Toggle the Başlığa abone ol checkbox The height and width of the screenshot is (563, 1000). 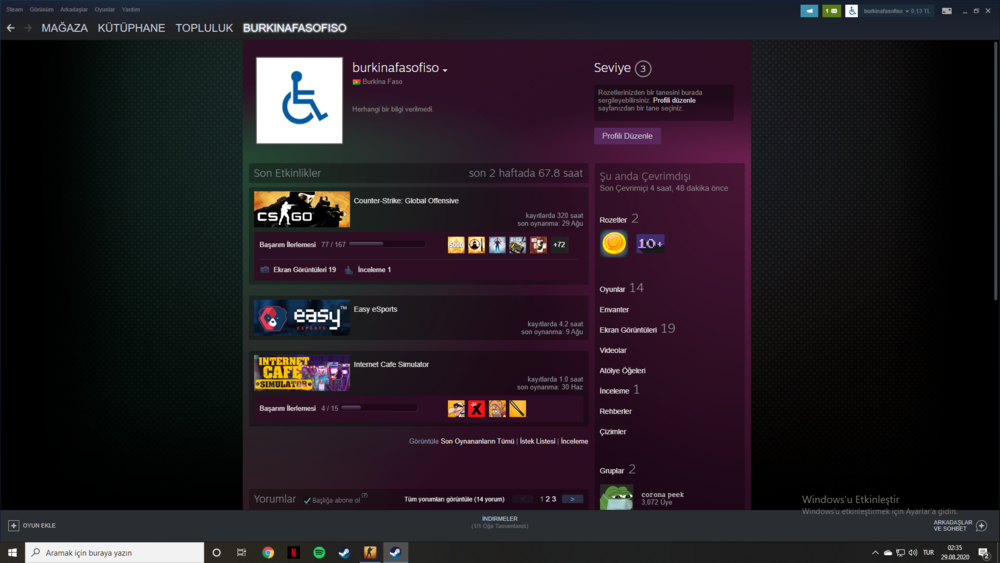tap(307, 501)
